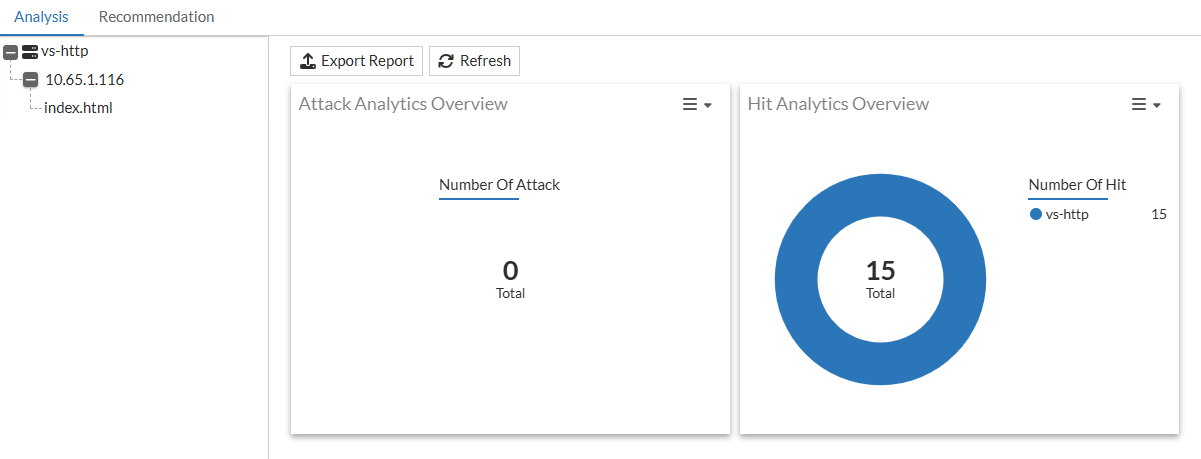1201x459 pixels.
Task: Select the 10.65.1.116 tree label
Action: [x=85, y=80]
